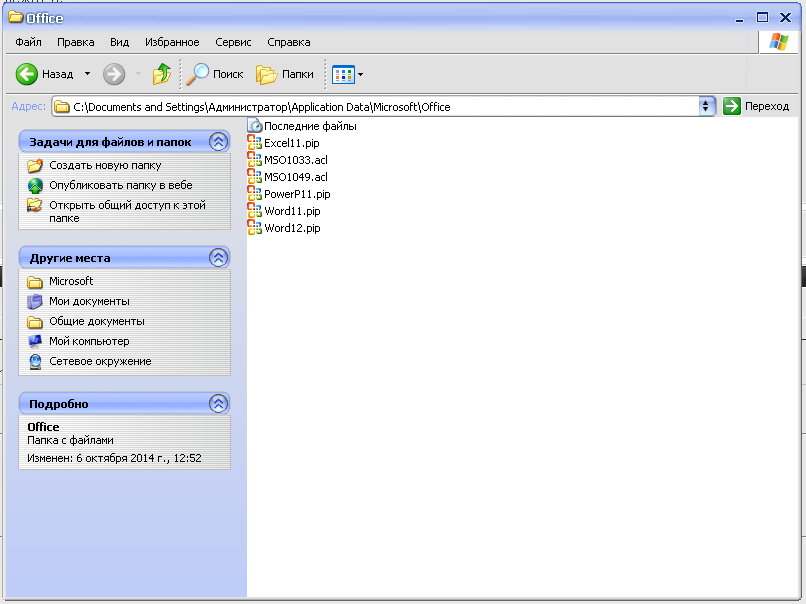Screen dimensions: 806x604
Task: Open the Последние файлы shortcut
Action: 309,126
